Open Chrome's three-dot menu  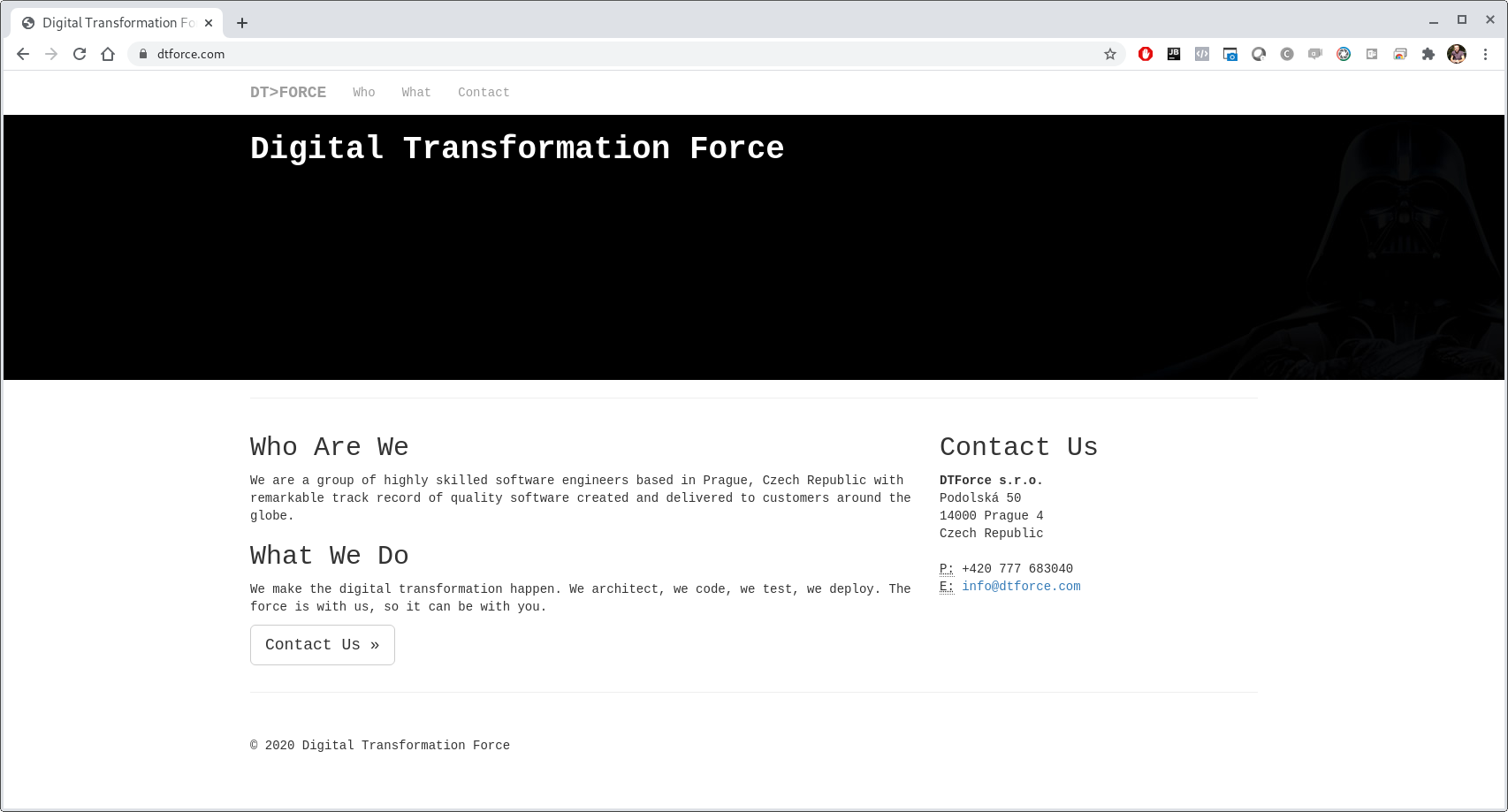1485,54
